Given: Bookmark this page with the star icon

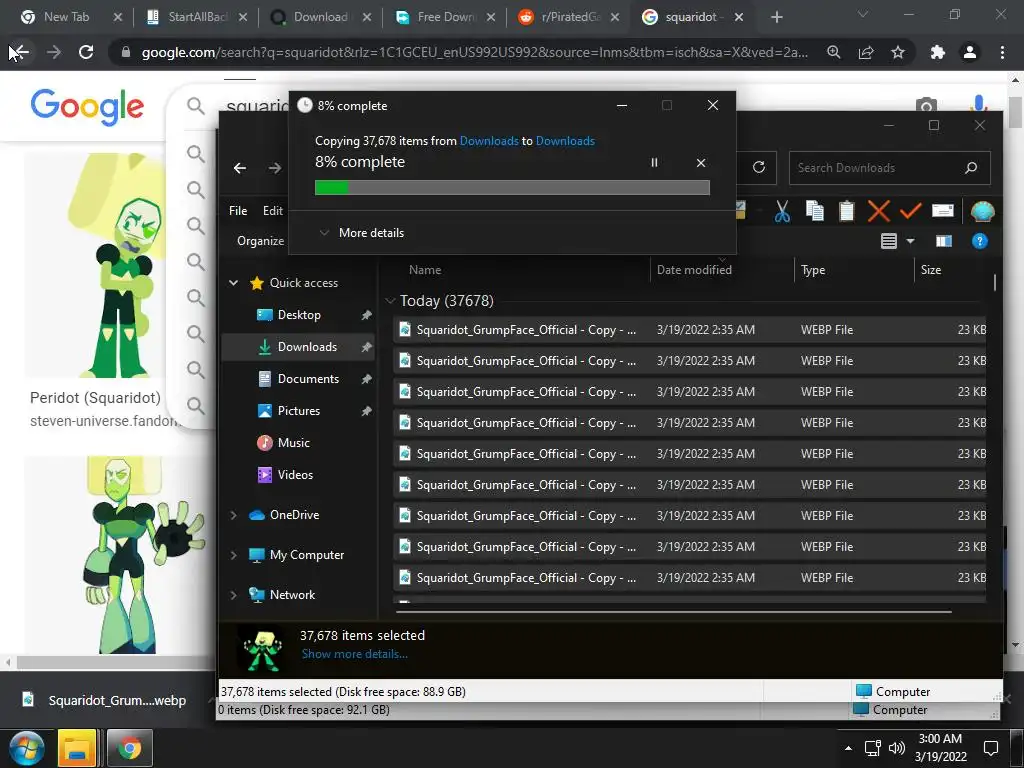Looking at the screenshot, I should [x=898, y=52].
